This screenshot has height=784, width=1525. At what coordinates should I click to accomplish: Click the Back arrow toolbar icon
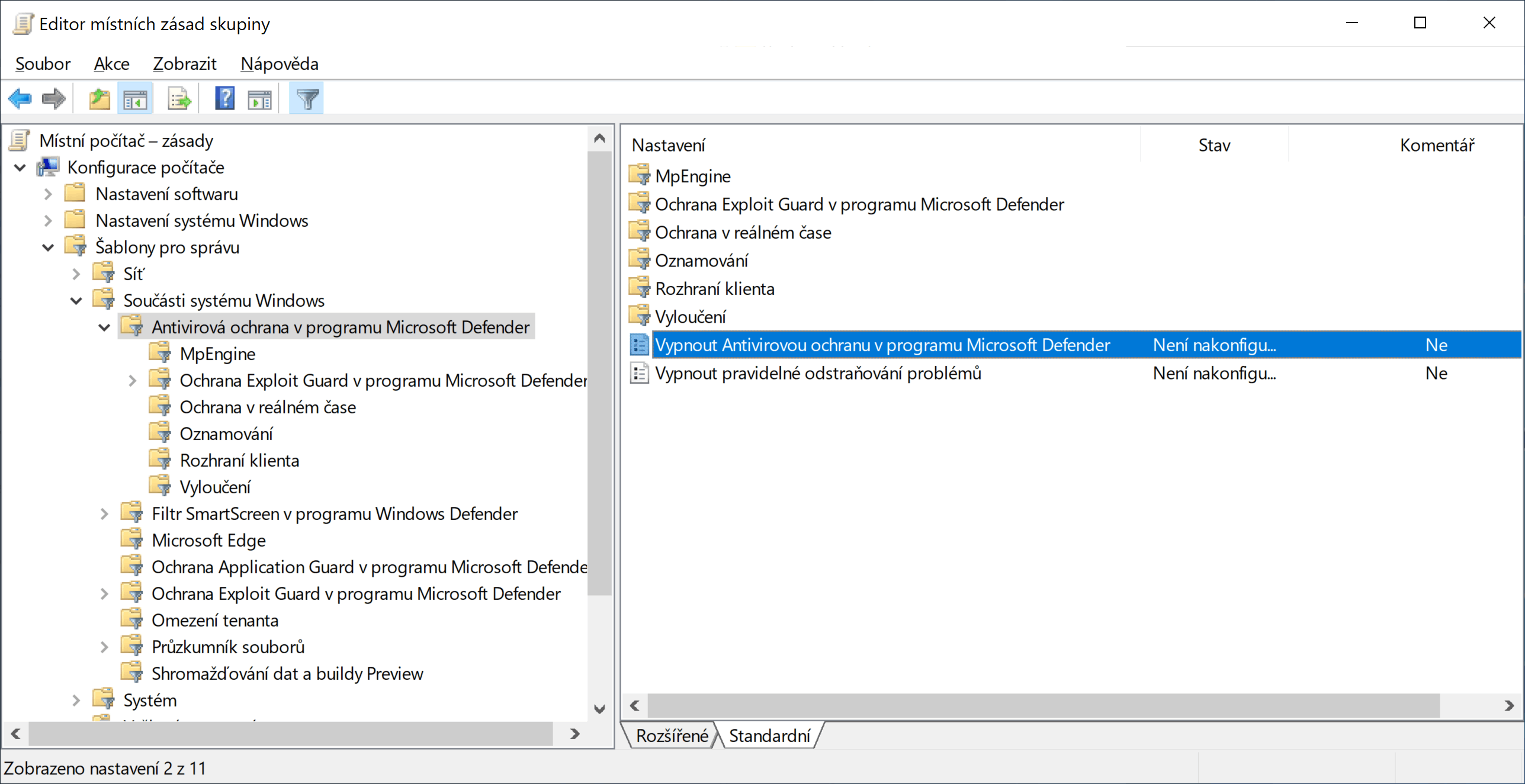[20, 98]
